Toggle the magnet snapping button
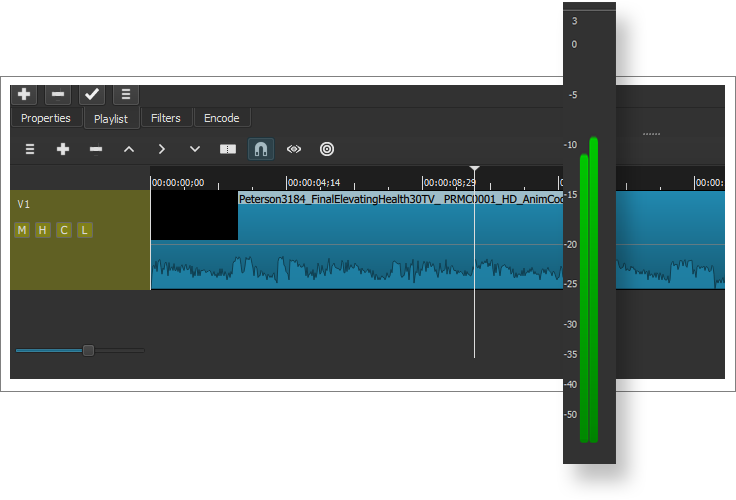The image size is (736, 500). 261,149
